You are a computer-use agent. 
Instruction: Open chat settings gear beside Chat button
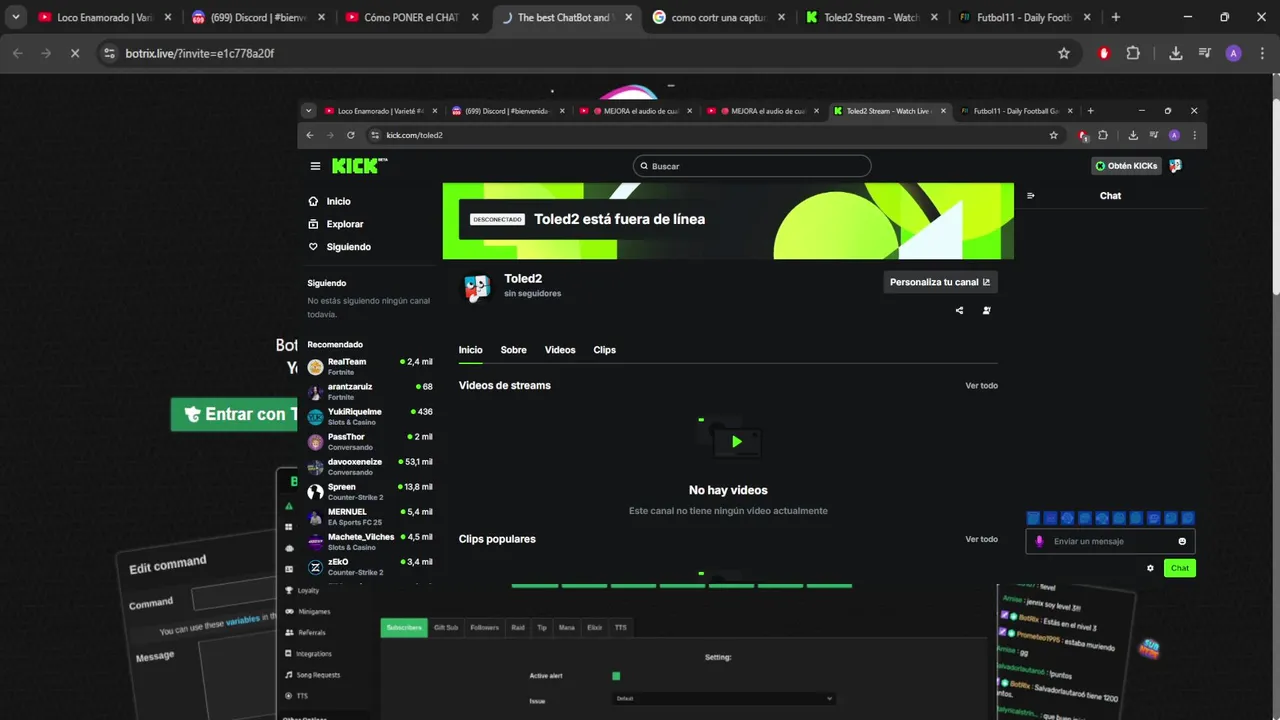point(1150,568)
